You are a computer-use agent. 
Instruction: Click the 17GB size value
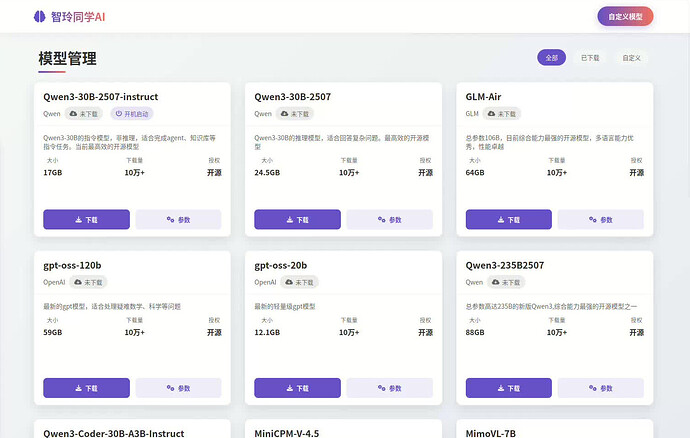(x=52, y=173)
